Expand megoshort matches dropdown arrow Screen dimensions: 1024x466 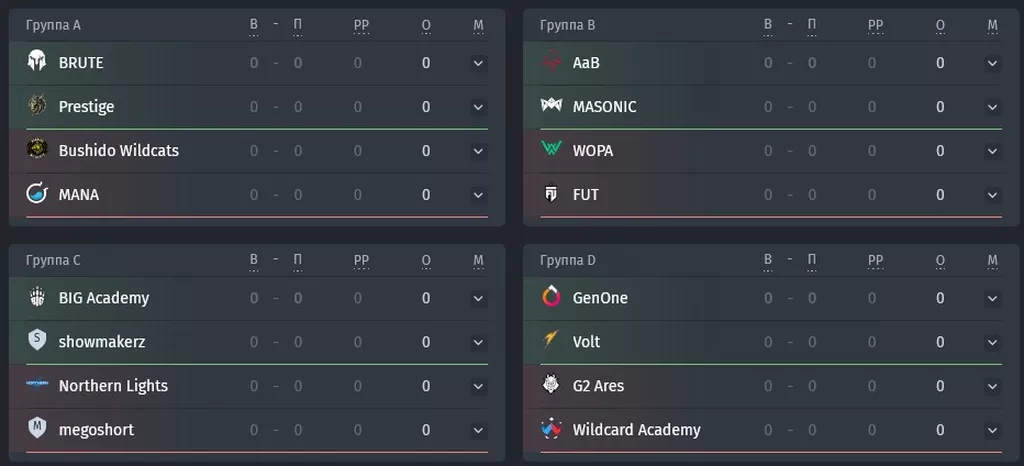(x=478, y=431)
